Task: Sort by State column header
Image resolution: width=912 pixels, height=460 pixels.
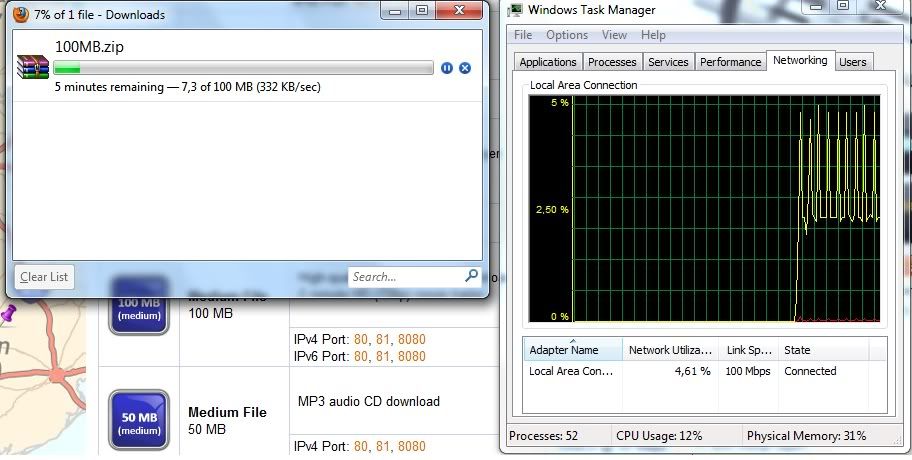Action: click(823, 350)
